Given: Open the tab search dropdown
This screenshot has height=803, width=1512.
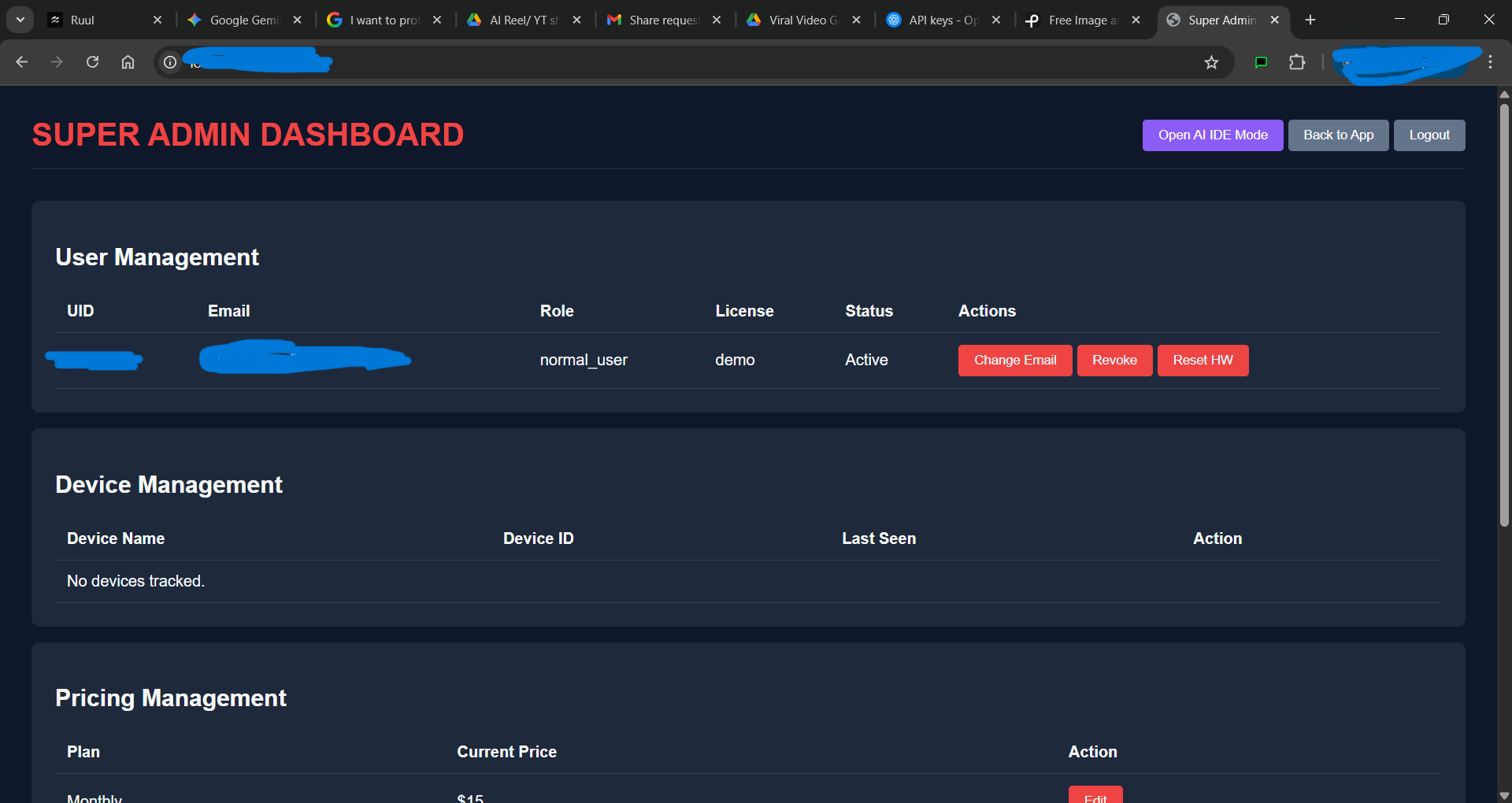Looking at the screenshot, I should 20,20.
